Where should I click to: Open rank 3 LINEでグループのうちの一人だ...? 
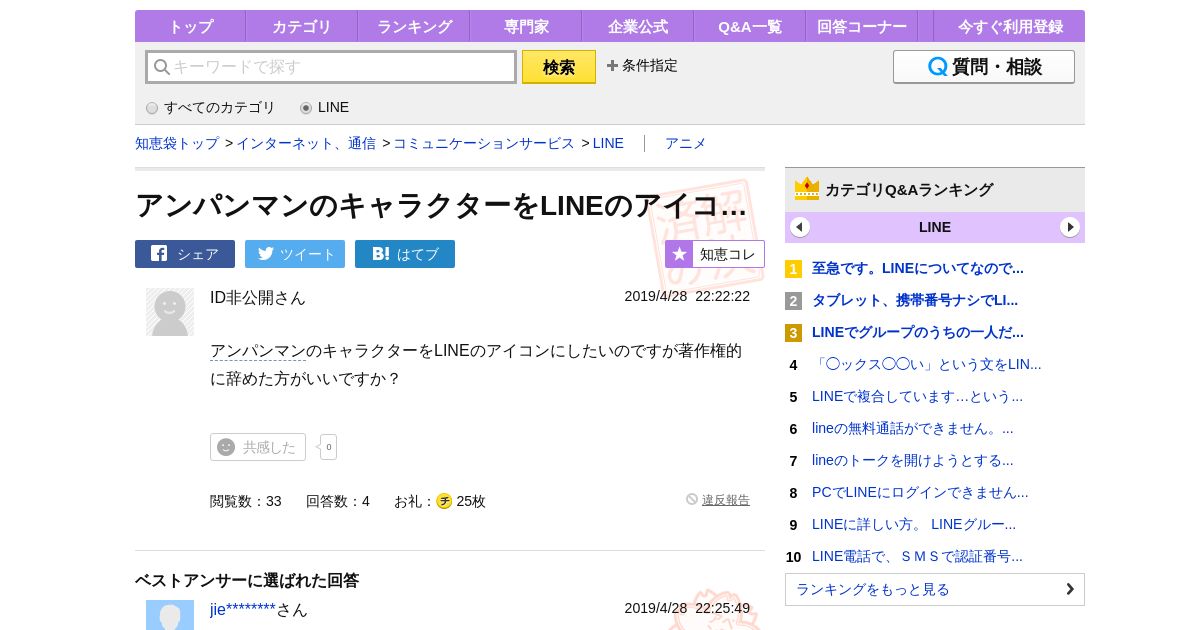(x=918, y=332)
